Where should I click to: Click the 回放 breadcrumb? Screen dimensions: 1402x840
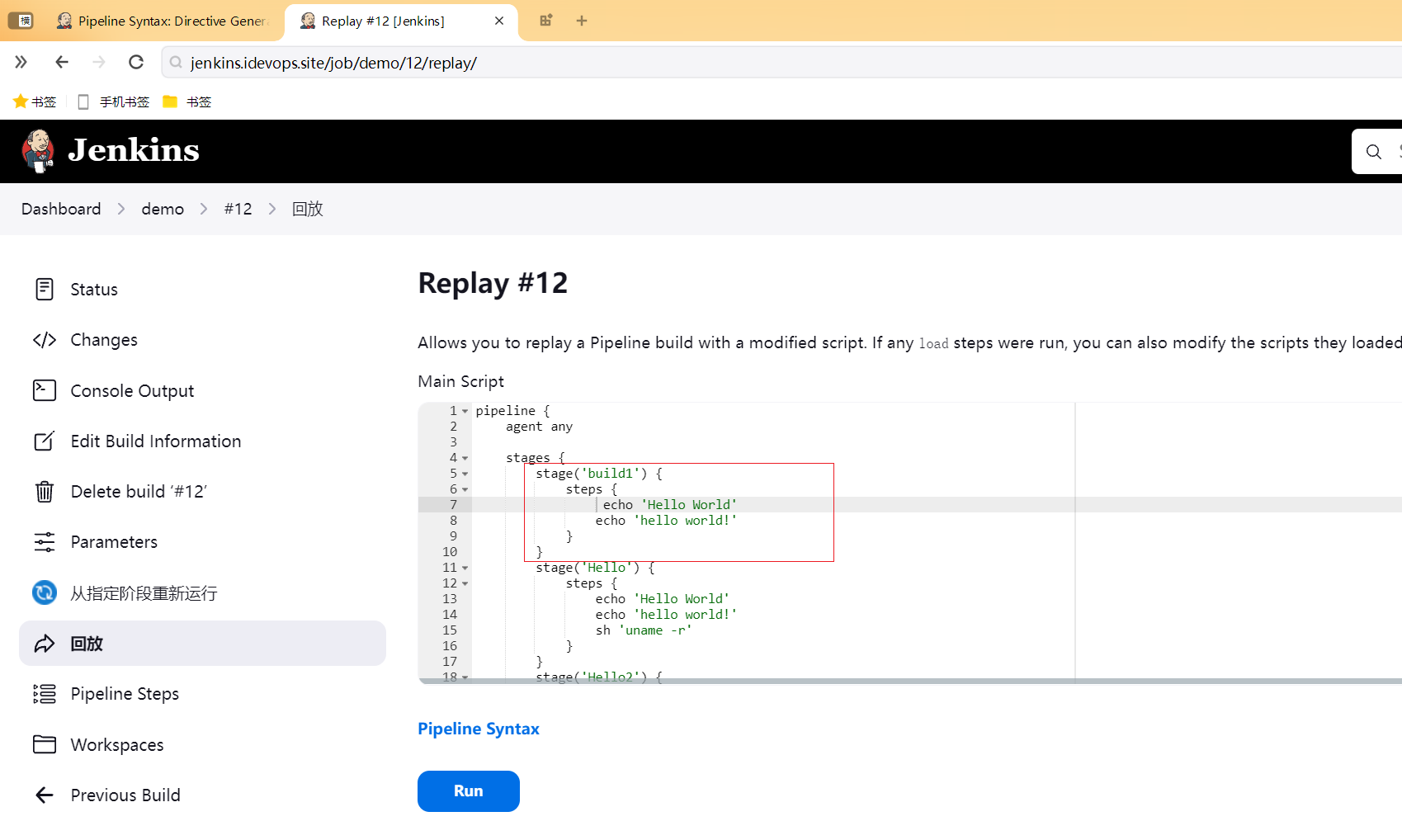[x=307, y=209]
